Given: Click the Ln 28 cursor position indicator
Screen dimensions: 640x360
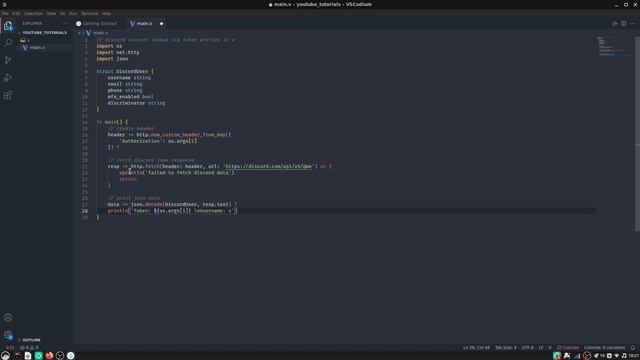Looking at the screenshot, I should pyautogui.click(x=476, y=348).
